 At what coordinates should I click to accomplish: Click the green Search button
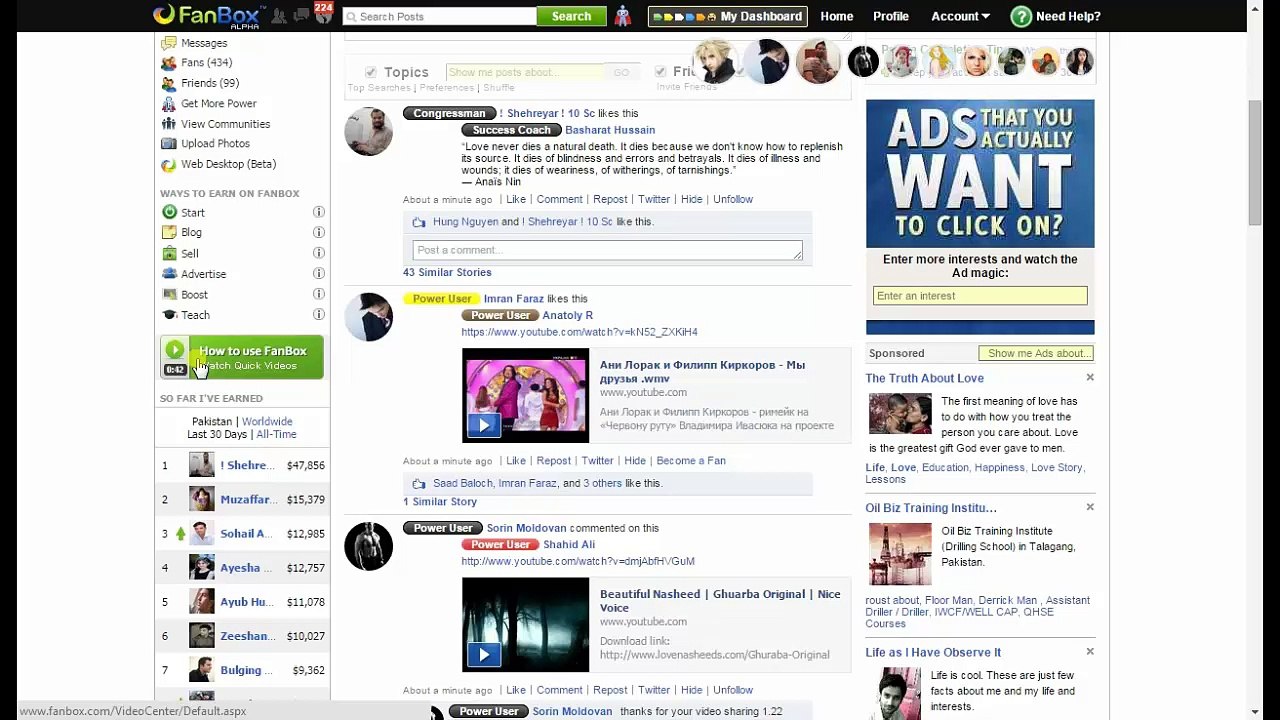571,16
